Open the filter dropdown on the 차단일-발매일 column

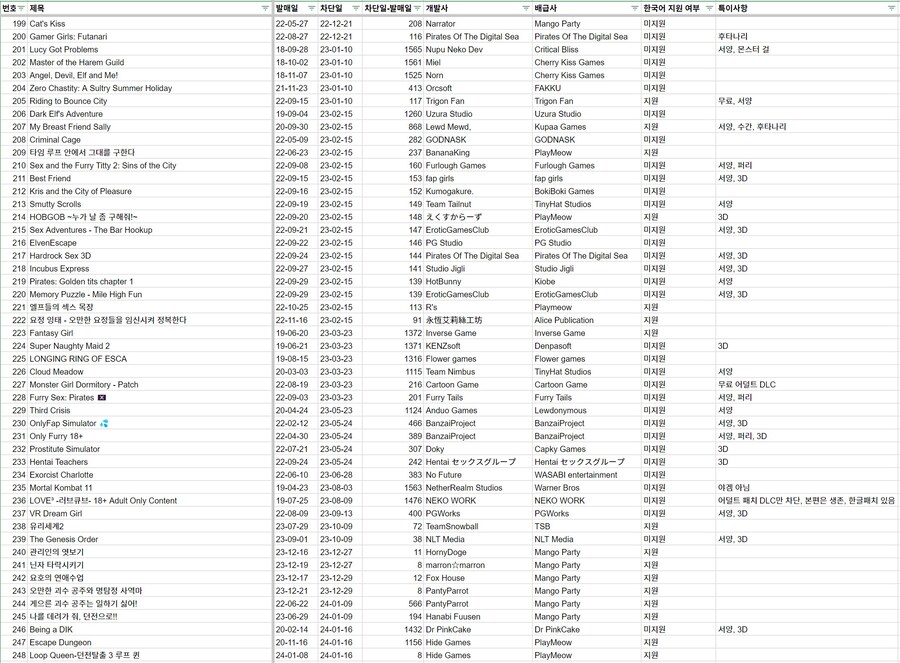(x=417, y=8)
